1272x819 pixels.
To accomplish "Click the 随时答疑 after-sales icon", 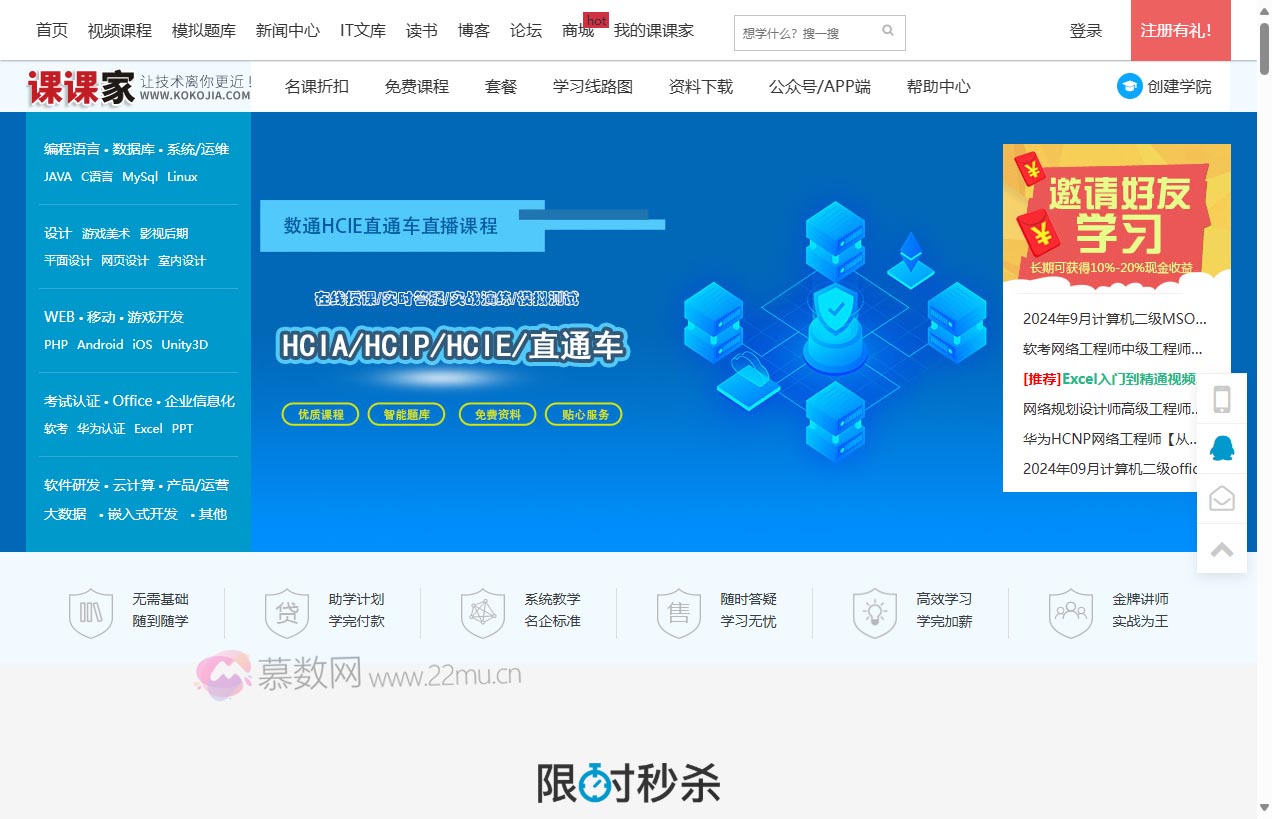I will (679, 611).
